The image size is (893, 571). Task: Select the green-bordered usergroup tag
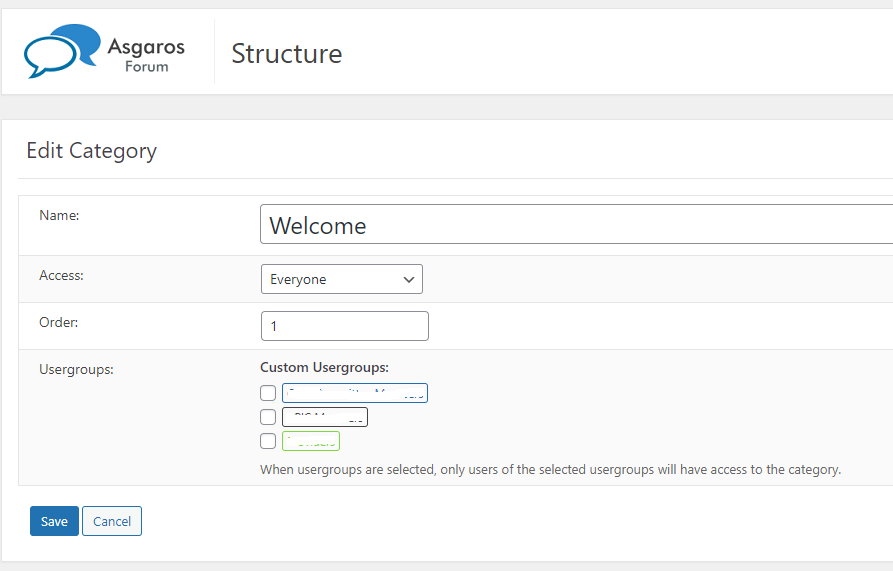click(x=311, y=441)
